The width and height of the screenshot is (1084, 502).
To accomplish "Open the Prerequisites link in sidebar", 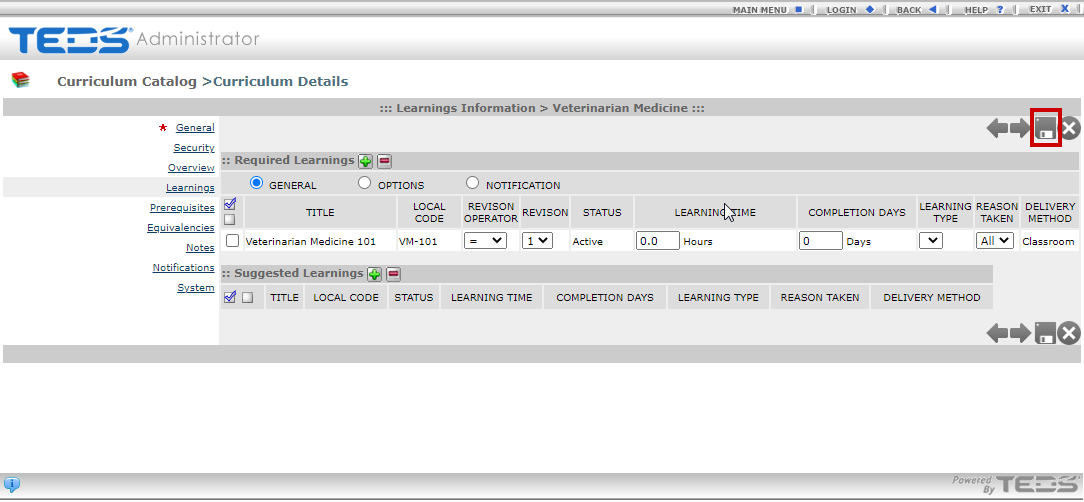I will coord(182,208).
